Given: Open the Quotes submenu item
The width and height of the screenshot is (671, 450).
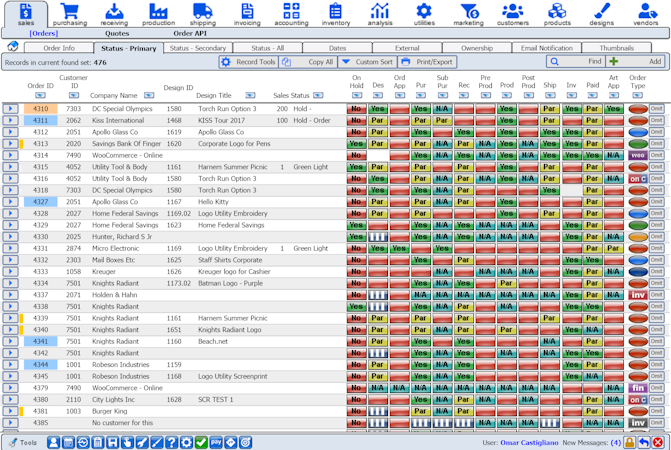Looking at the screenshot, I should (x=117, y=33).
